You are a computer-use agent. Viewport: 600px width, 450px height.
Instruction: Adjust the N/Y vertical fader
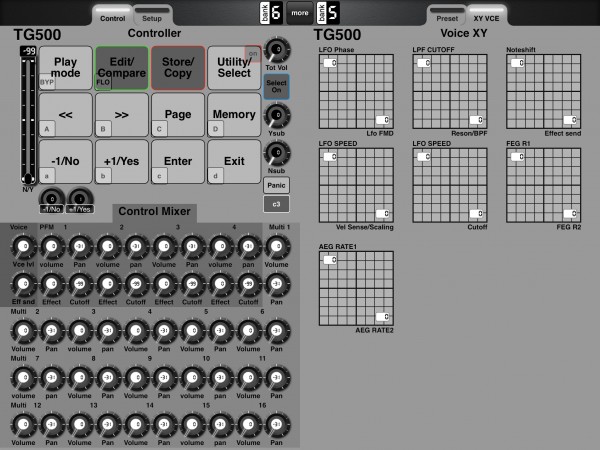click(28, 119)
